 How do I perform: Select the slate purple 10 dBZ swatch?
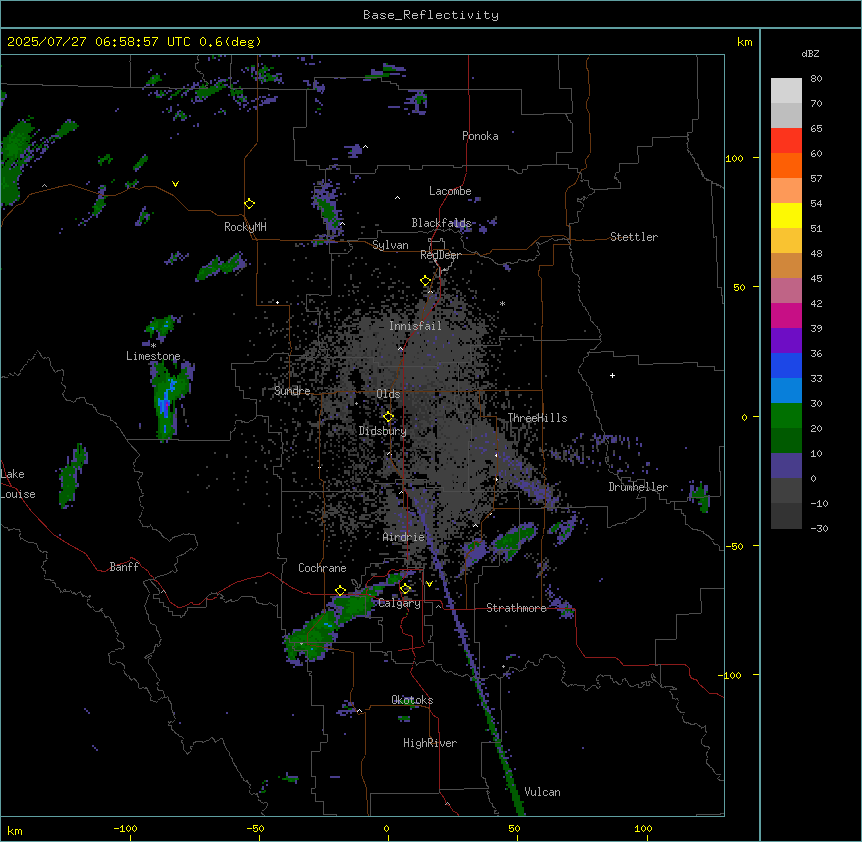[786, 466]
